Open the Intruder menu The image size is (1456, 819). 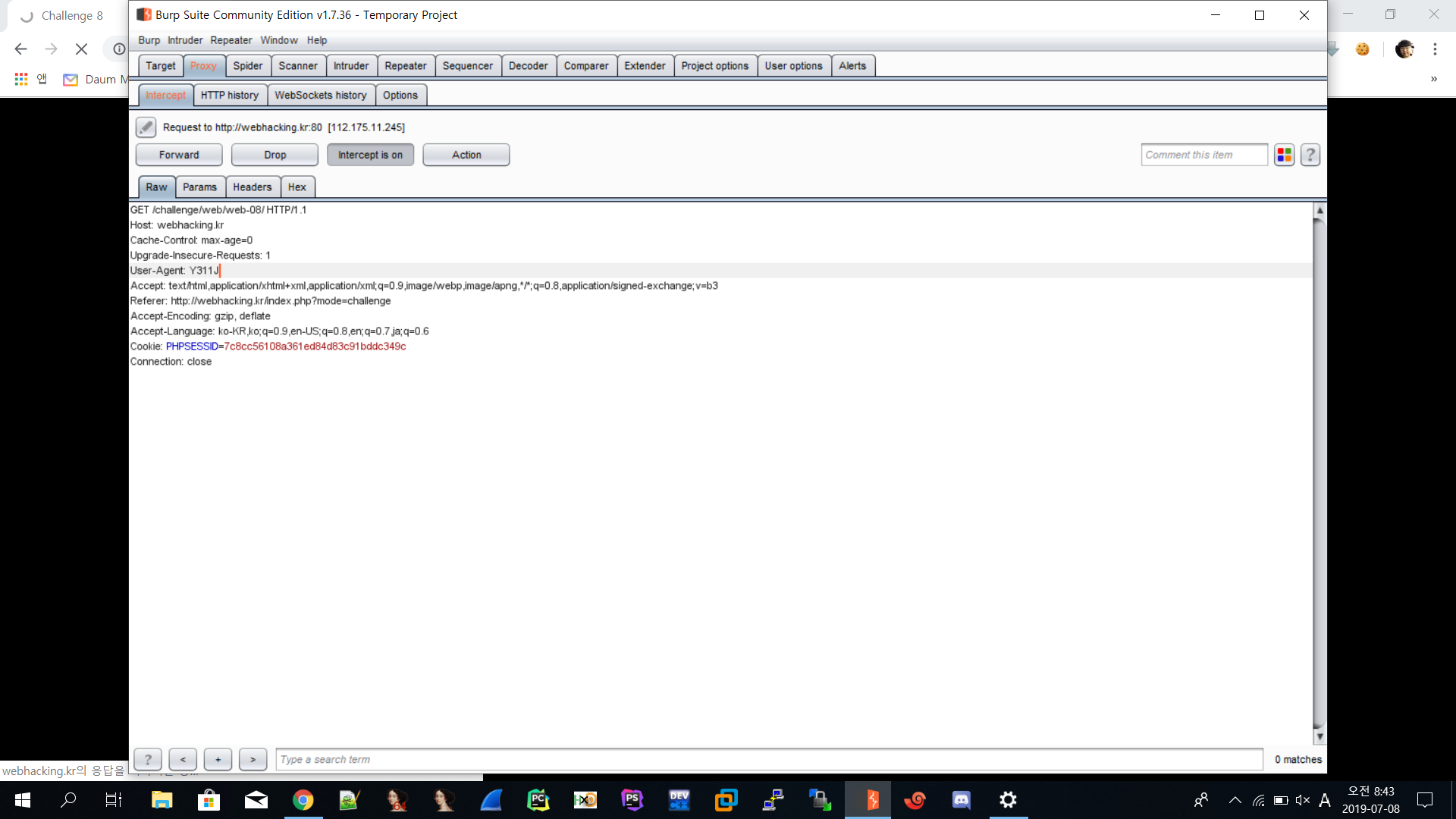185,40
